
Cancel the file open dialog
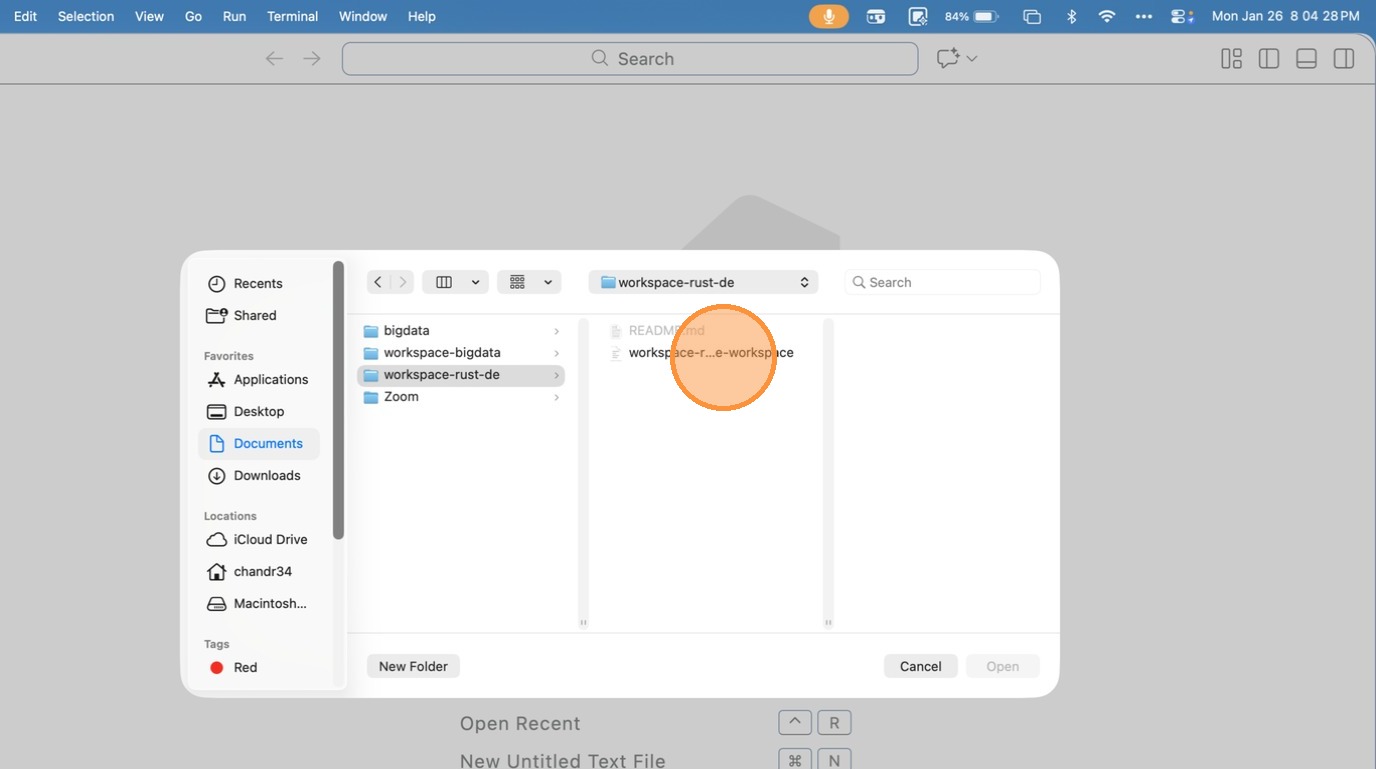[921, 666]
